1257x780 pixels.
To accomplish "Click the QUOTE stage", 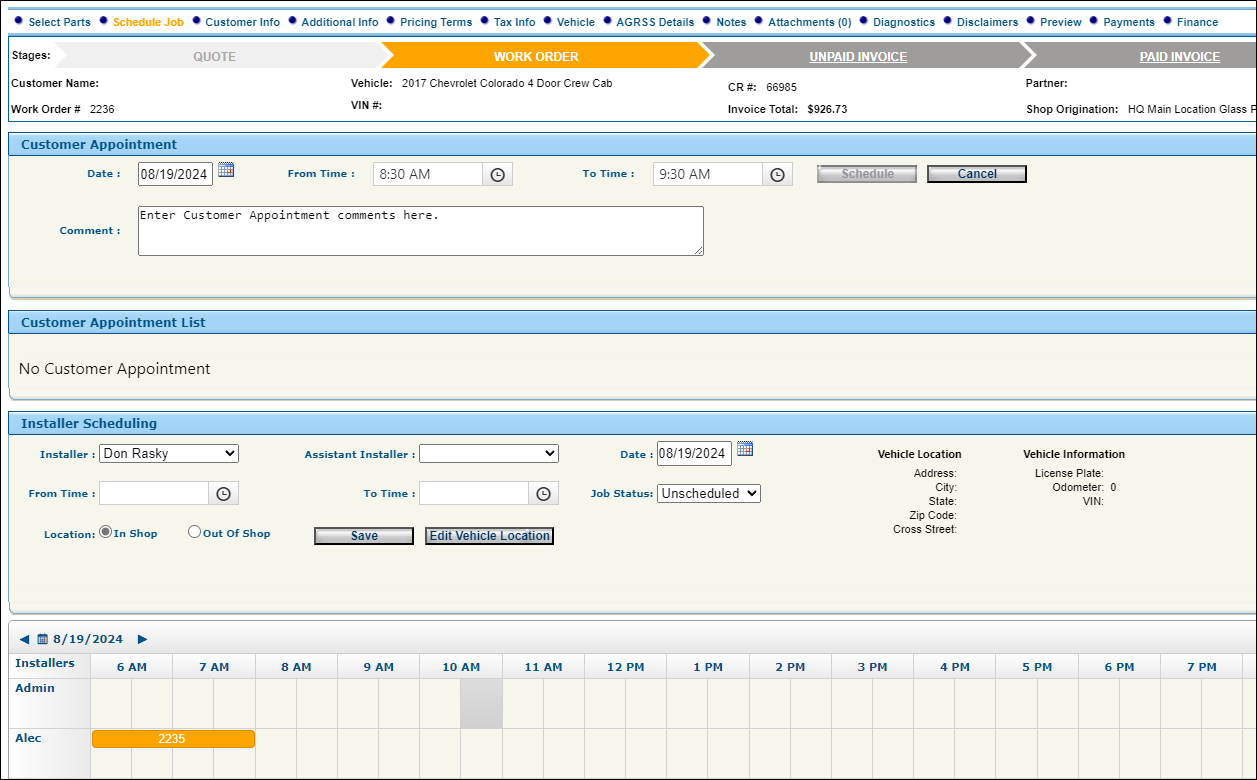I will (214, 56).
